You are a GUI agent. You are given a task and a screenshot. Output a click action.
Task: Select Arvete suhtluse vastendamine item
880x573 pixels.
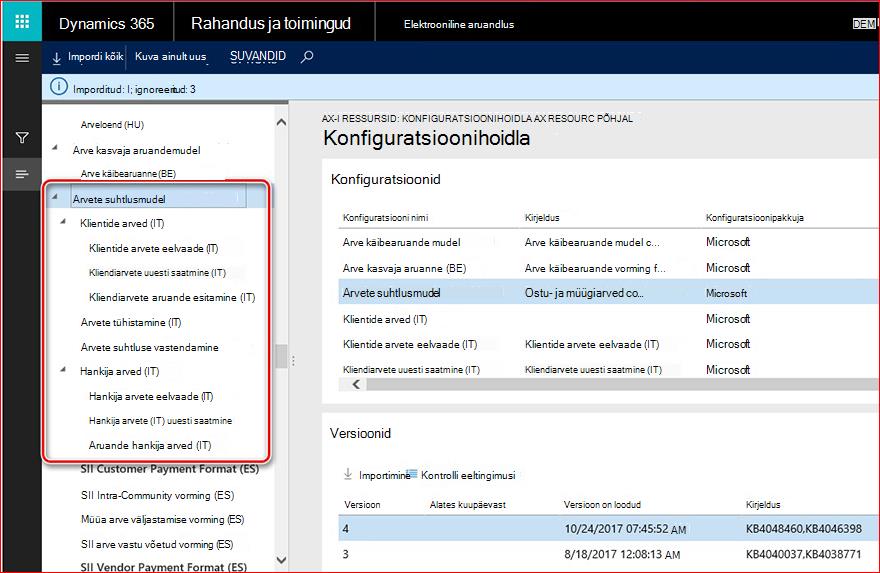coord(150,347)
